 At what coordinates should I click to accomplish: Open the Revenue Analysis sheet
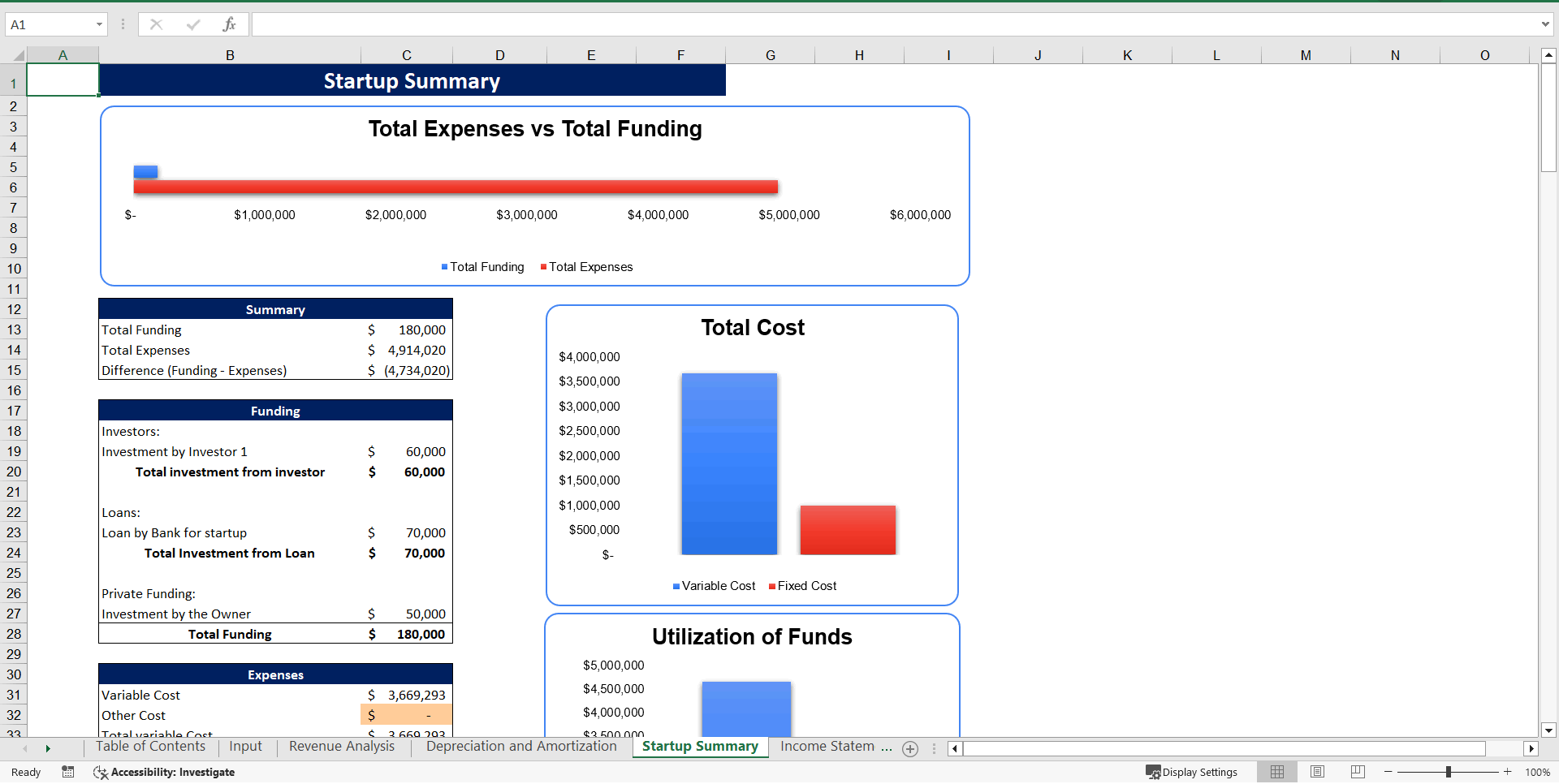click(341, 747)
